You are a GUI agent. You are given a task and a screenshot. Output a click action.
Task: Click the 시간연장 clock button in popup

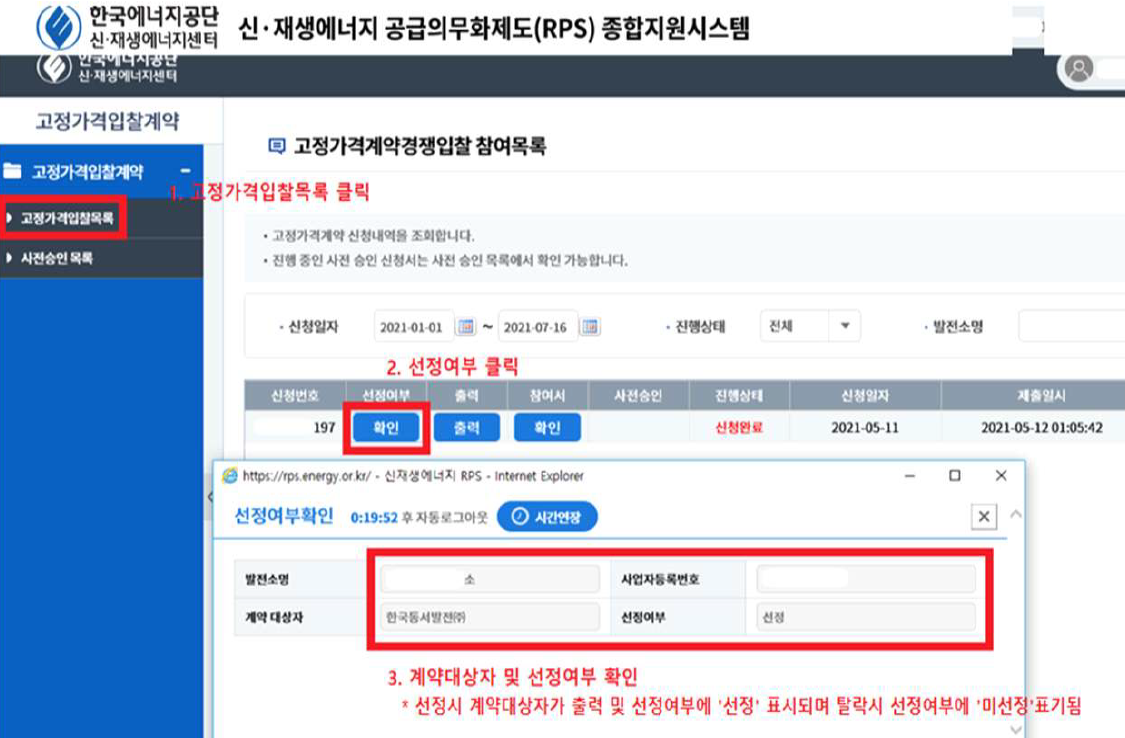[547, 516]
